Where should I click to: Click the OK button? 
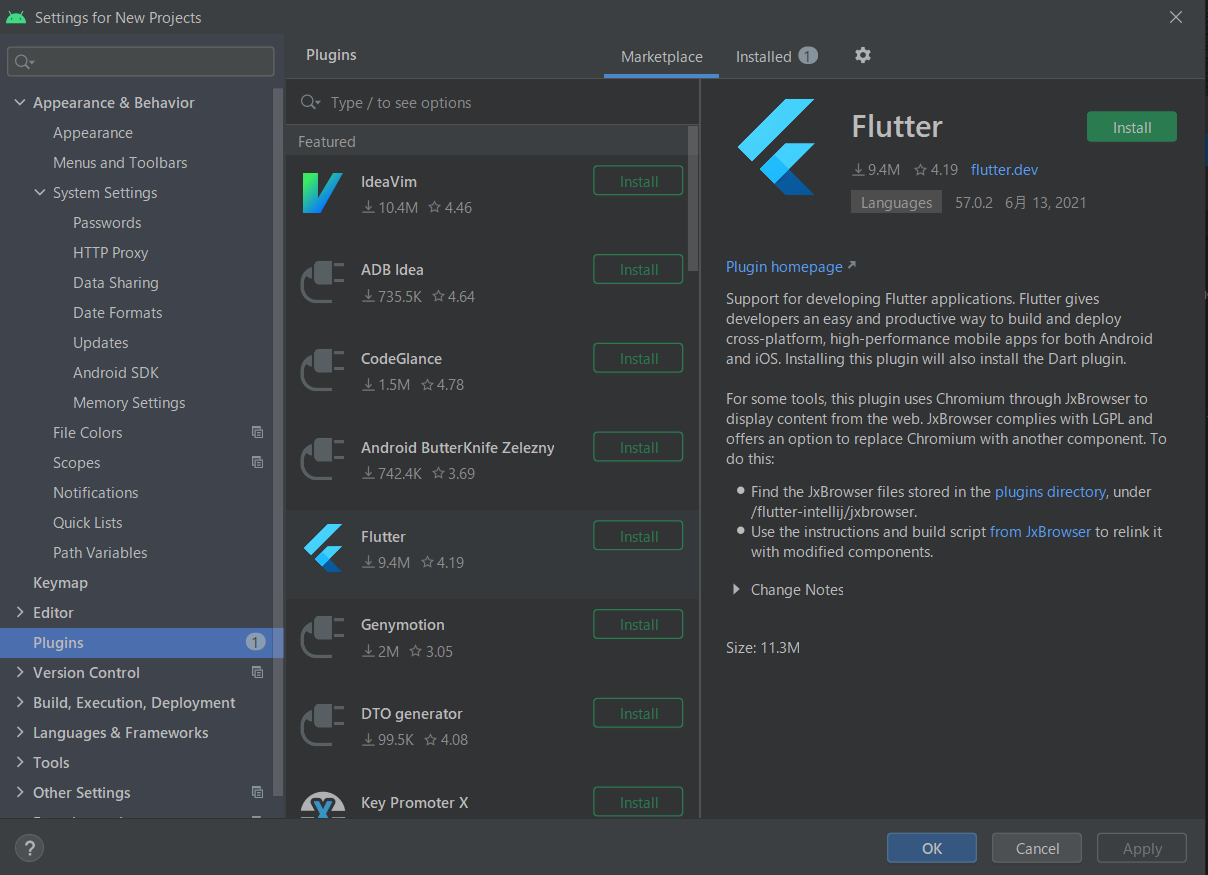[932, 848]
